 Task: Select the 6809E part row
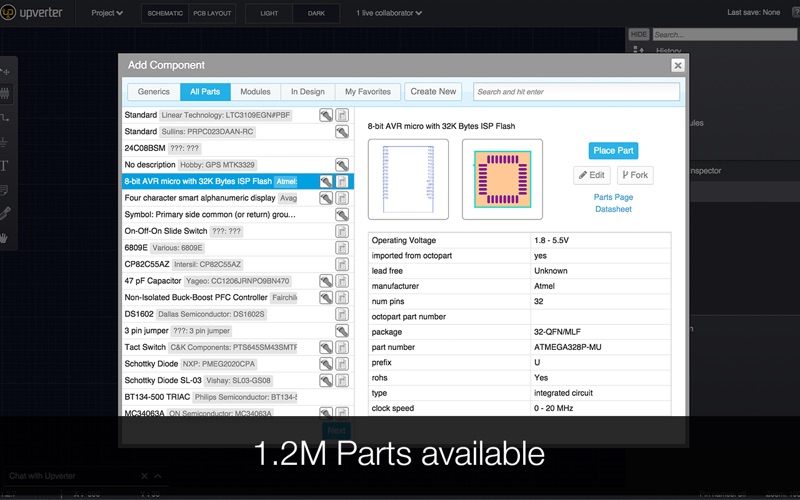(238, 247)
